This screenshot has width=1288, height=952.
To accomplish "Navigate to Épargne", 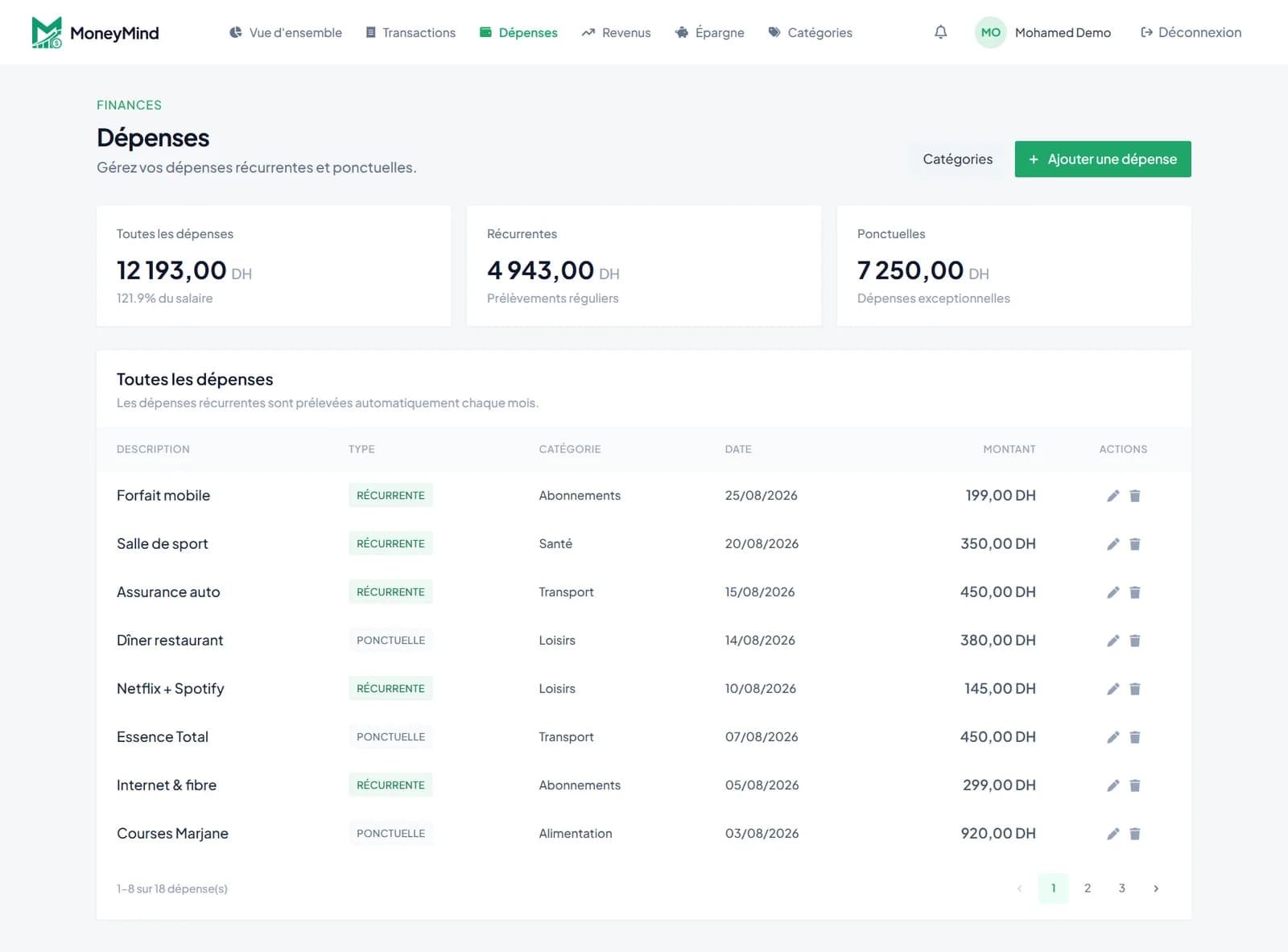I will point(709,32).
